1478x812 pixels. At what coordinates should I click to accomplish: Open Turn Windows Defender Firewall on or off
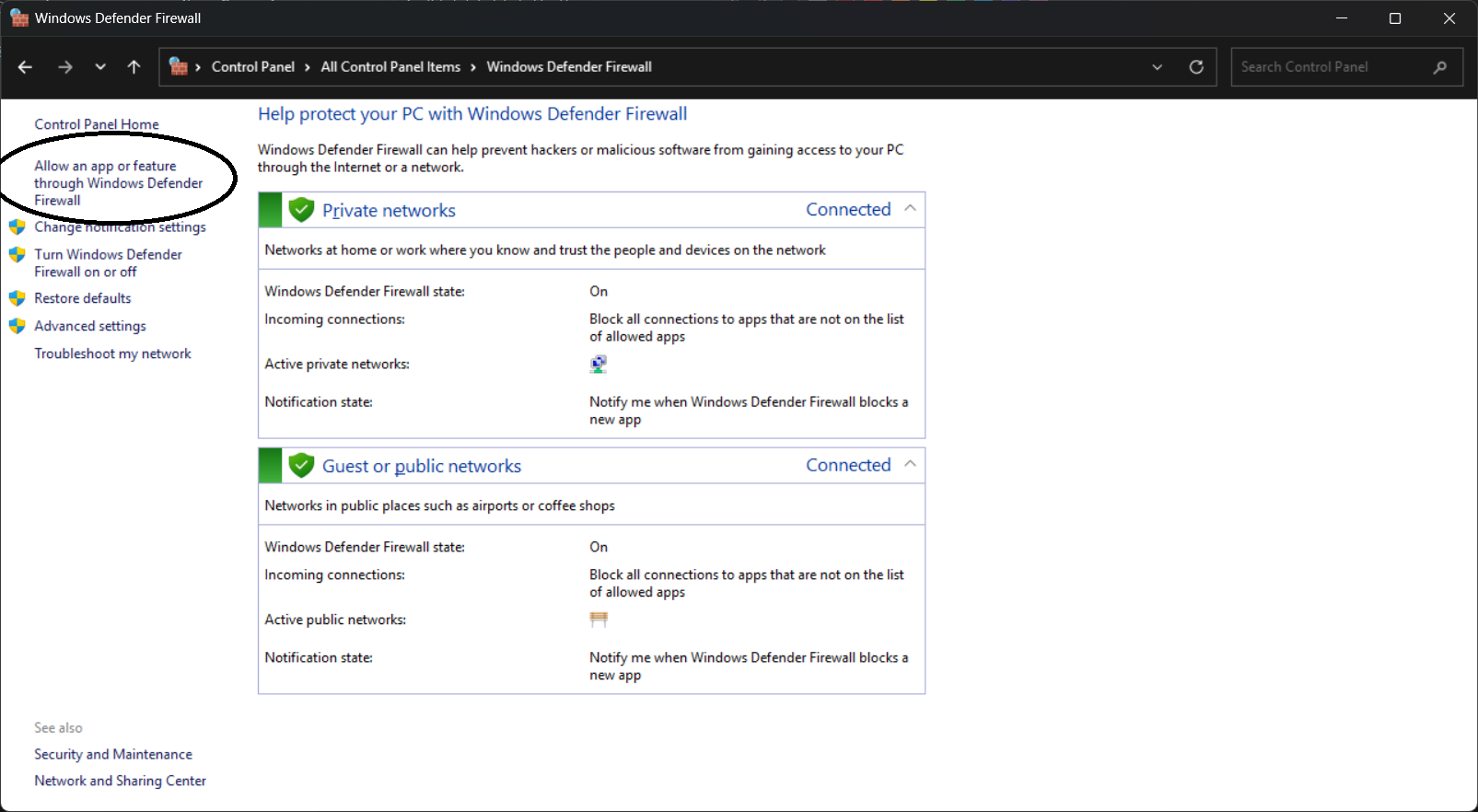(108, 263)
